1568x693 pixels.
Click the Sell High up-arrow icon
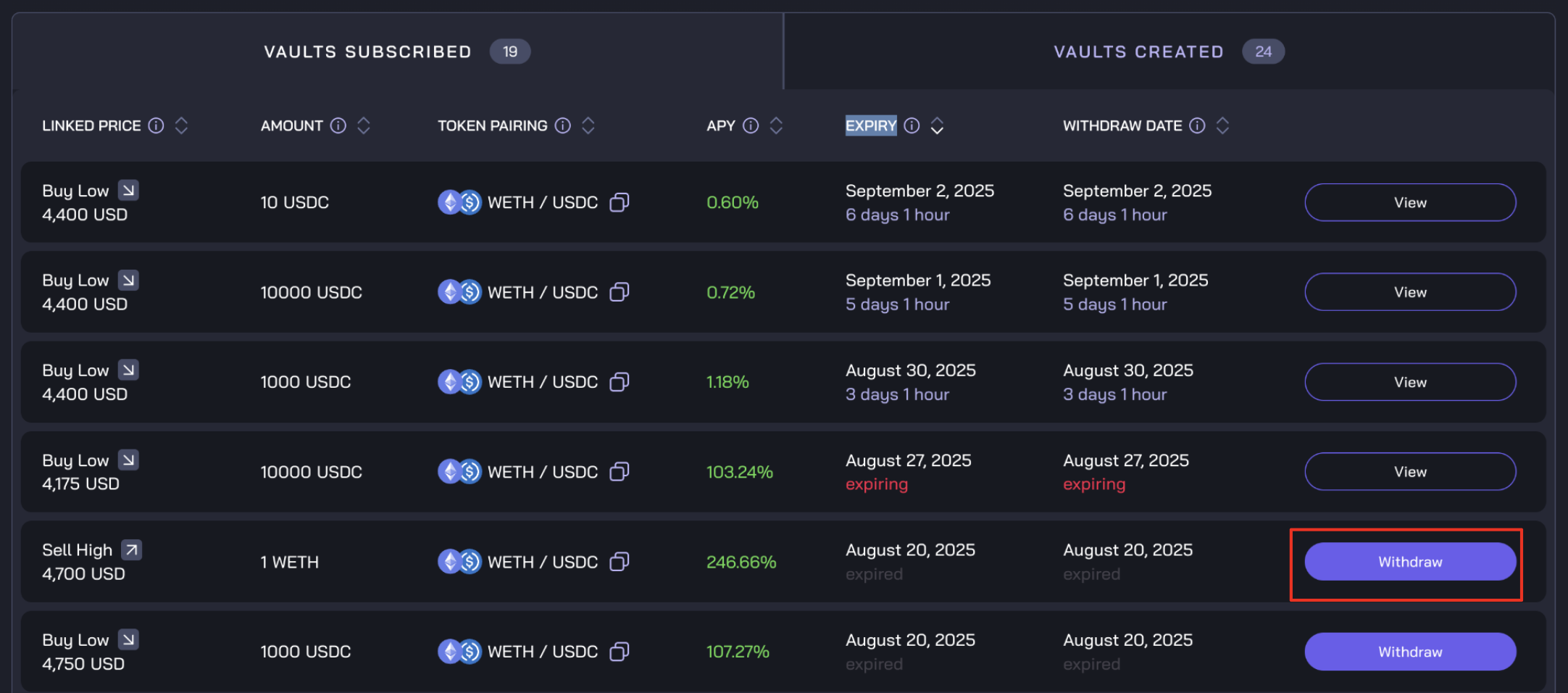(131, 550)
